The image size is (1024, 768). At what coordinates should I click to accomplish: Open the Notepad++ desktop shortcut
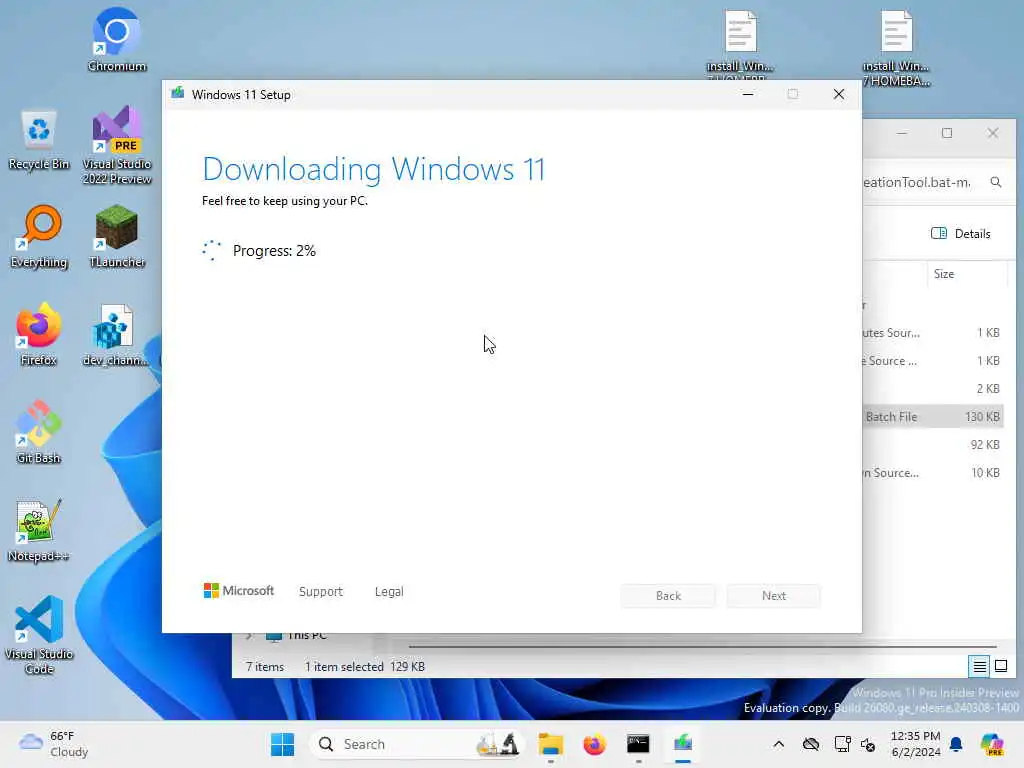pos(38,530)
